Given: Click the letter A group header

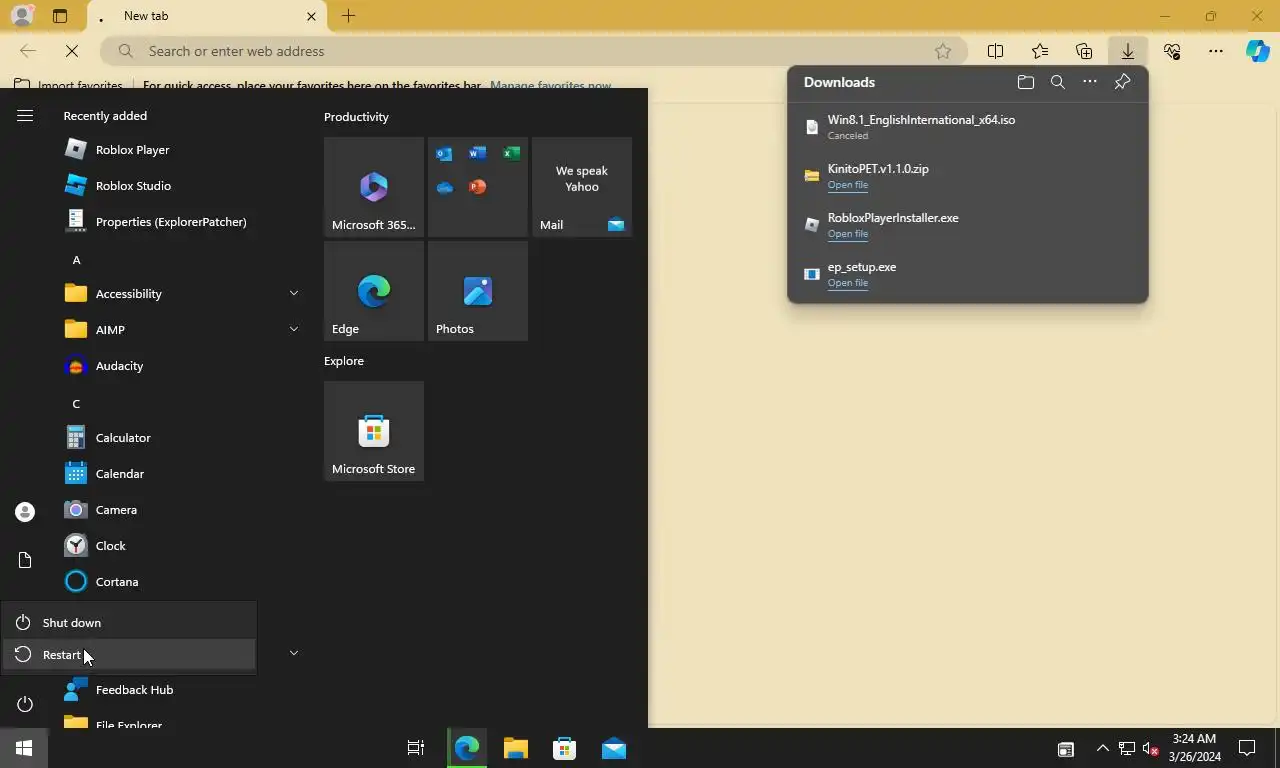Looking at the screenshot, I should 76,260.
